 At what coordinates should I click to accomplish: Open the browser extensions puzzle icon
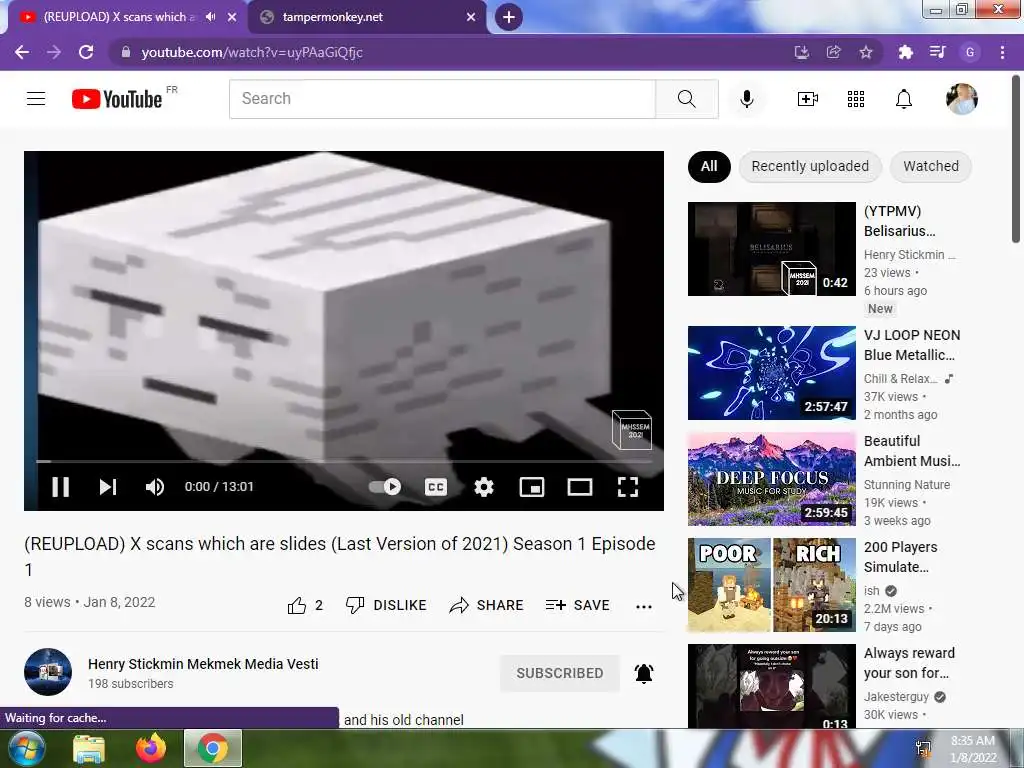905,52
